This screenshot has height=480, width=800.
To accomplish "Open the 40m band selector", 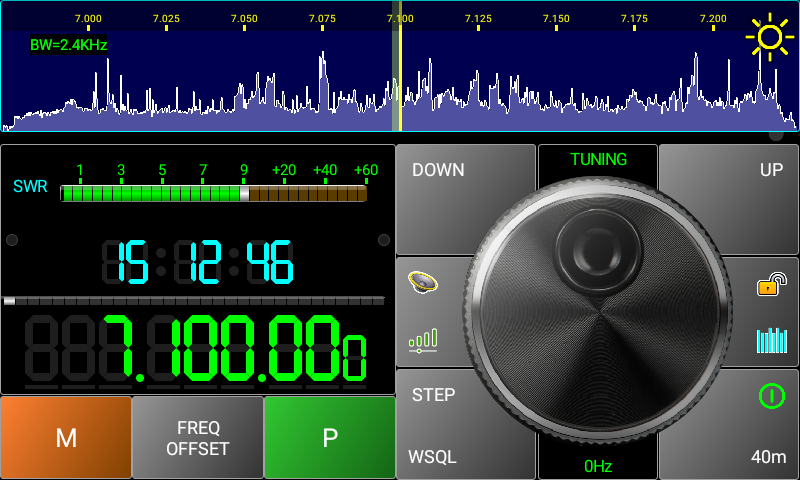I will tap(768, 457).
